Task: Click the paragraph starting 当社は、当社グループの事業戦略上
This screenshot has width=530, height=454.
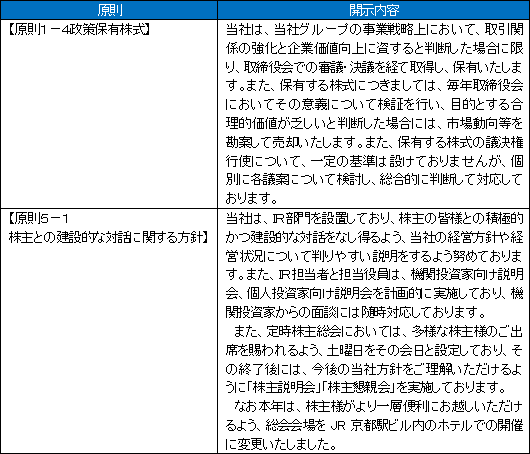Action: [374, 114]
